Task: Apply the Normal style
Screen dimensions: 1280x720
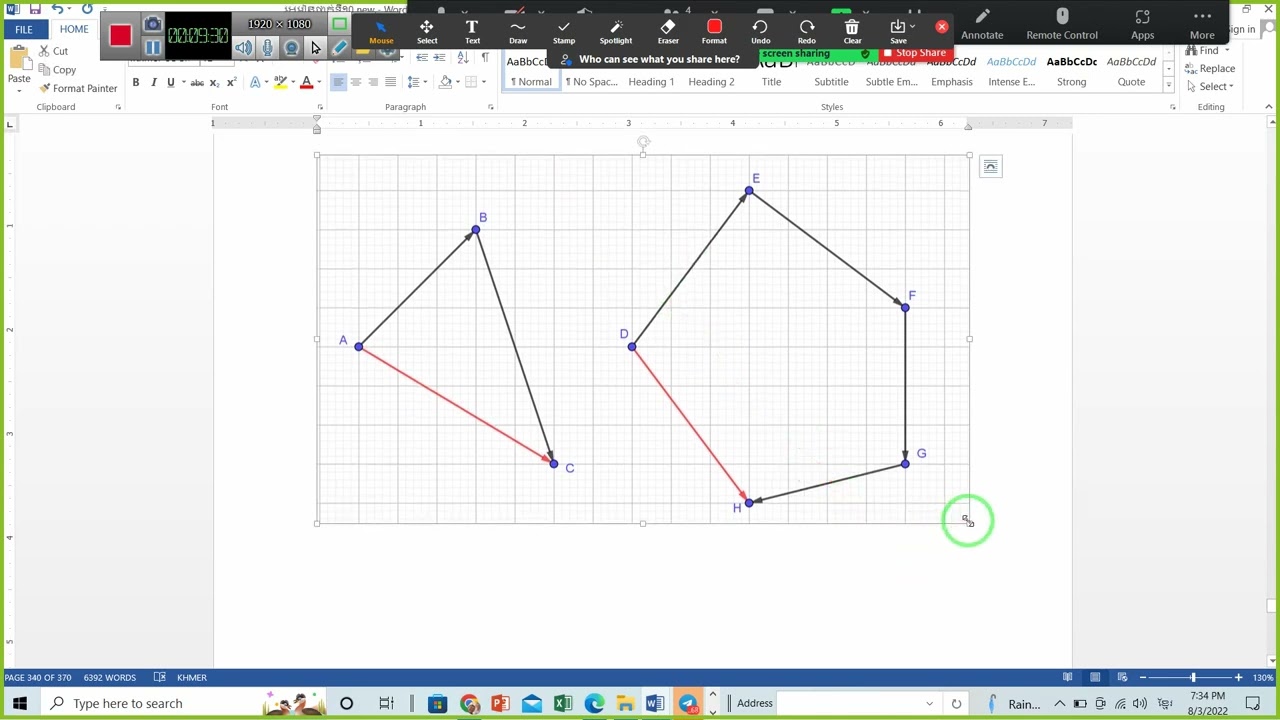Action: click(x=530, y=70)
